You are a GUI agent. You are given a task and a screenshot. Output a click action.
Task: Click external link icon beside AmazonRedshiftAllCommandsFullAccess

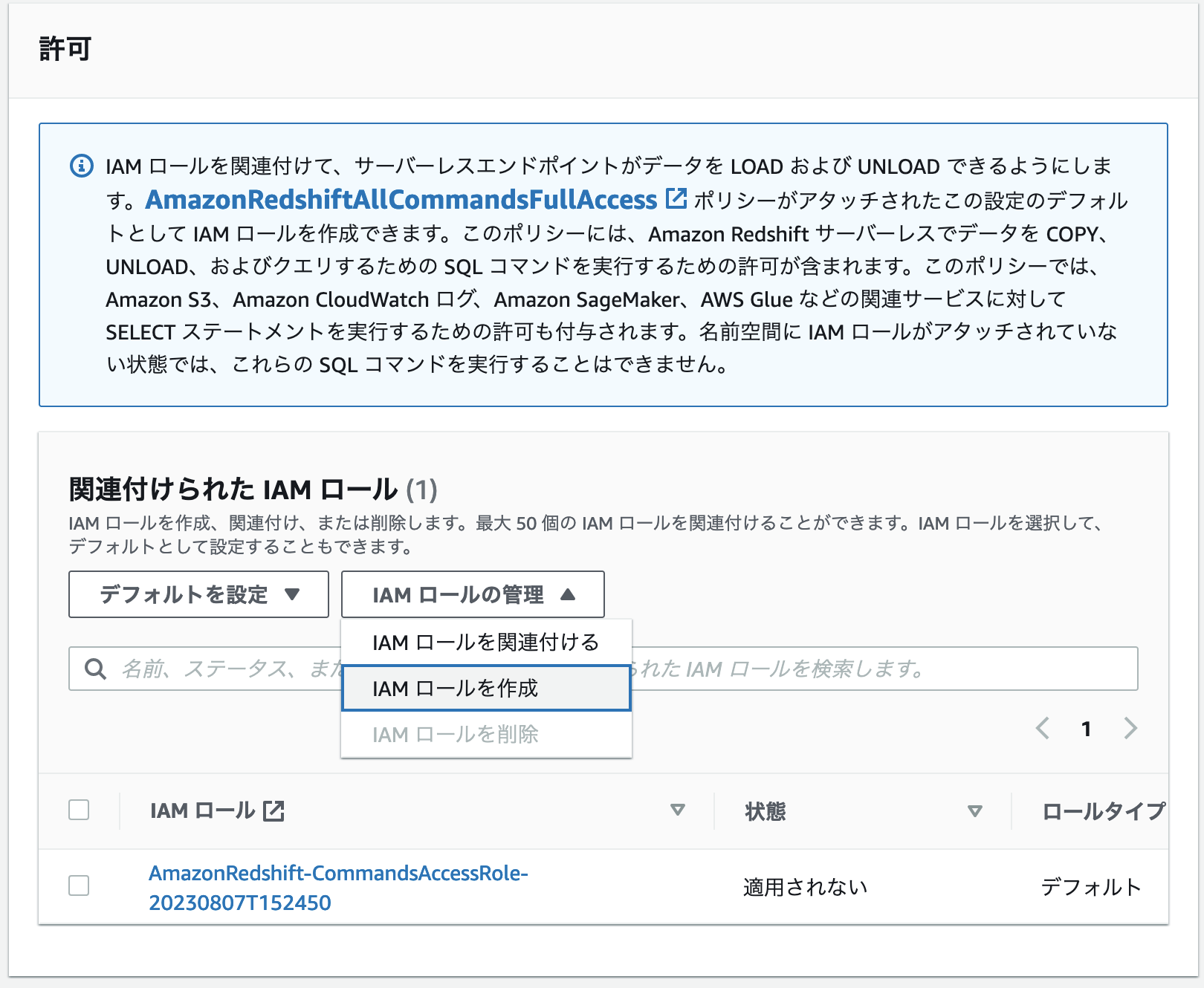[676, 198]
